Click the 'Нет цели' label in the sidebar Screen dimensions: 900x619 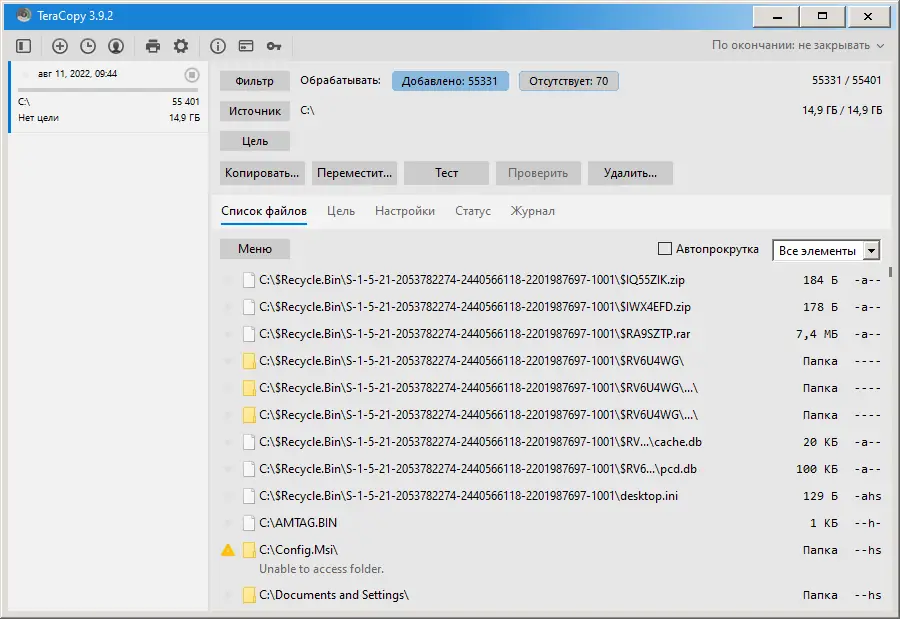point(38,118)
